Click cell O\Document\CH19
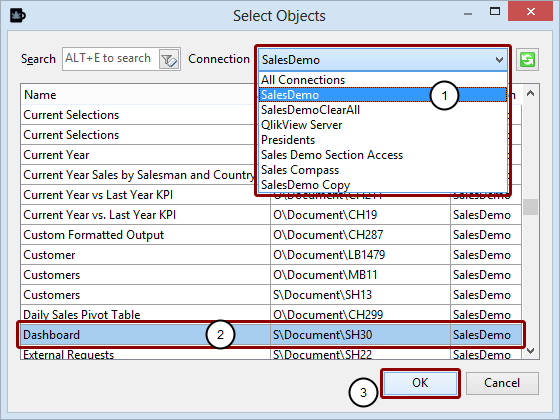 click(360, 215)
